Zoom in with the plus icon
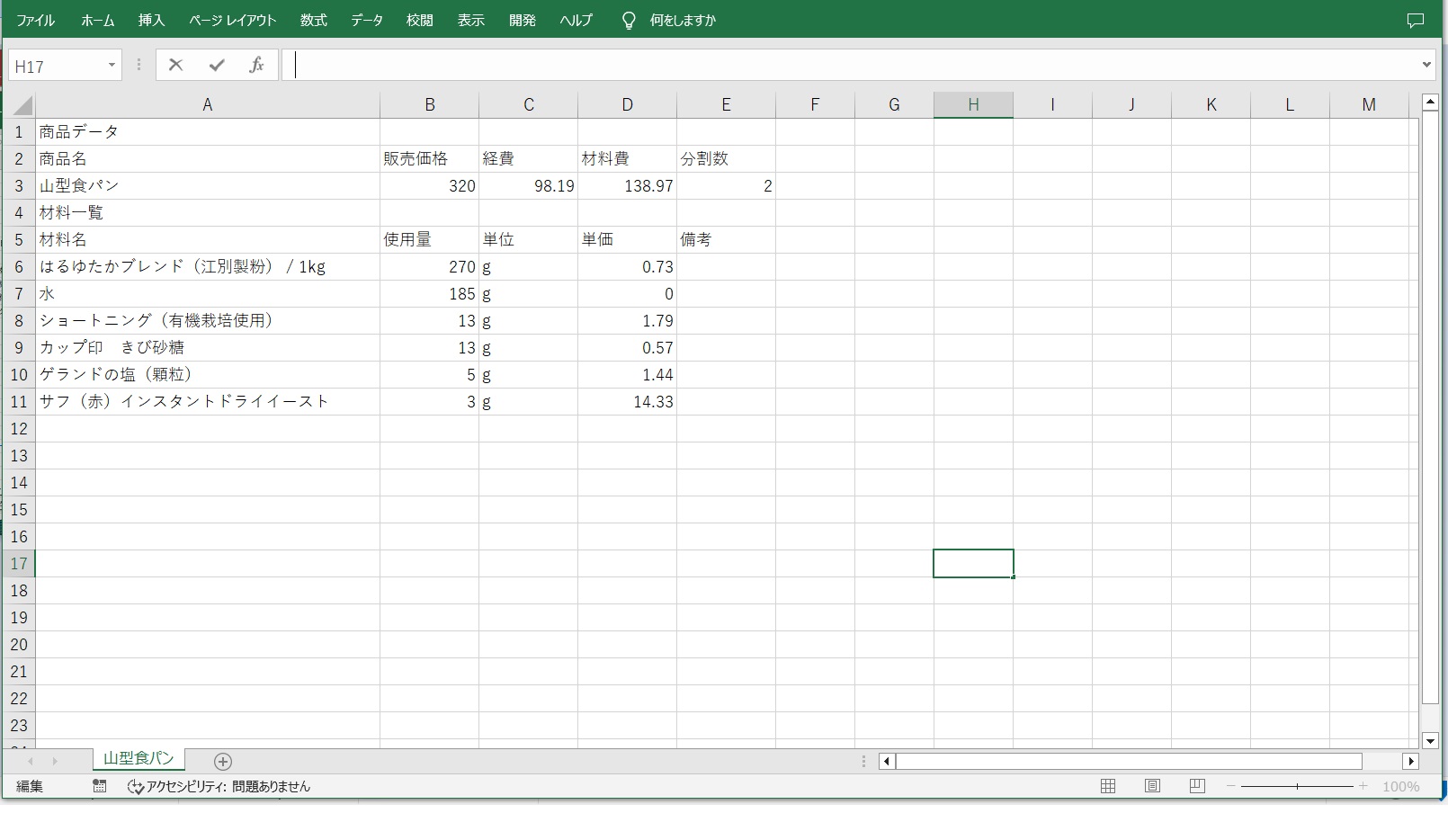 pyautogui.click(x=1363, y=786)
